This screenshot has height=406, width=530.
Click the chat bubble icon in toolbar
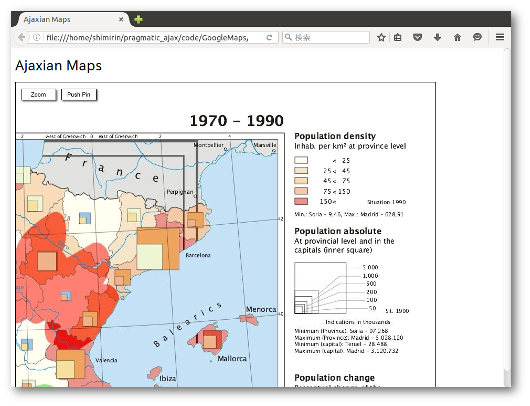(477, 37)
